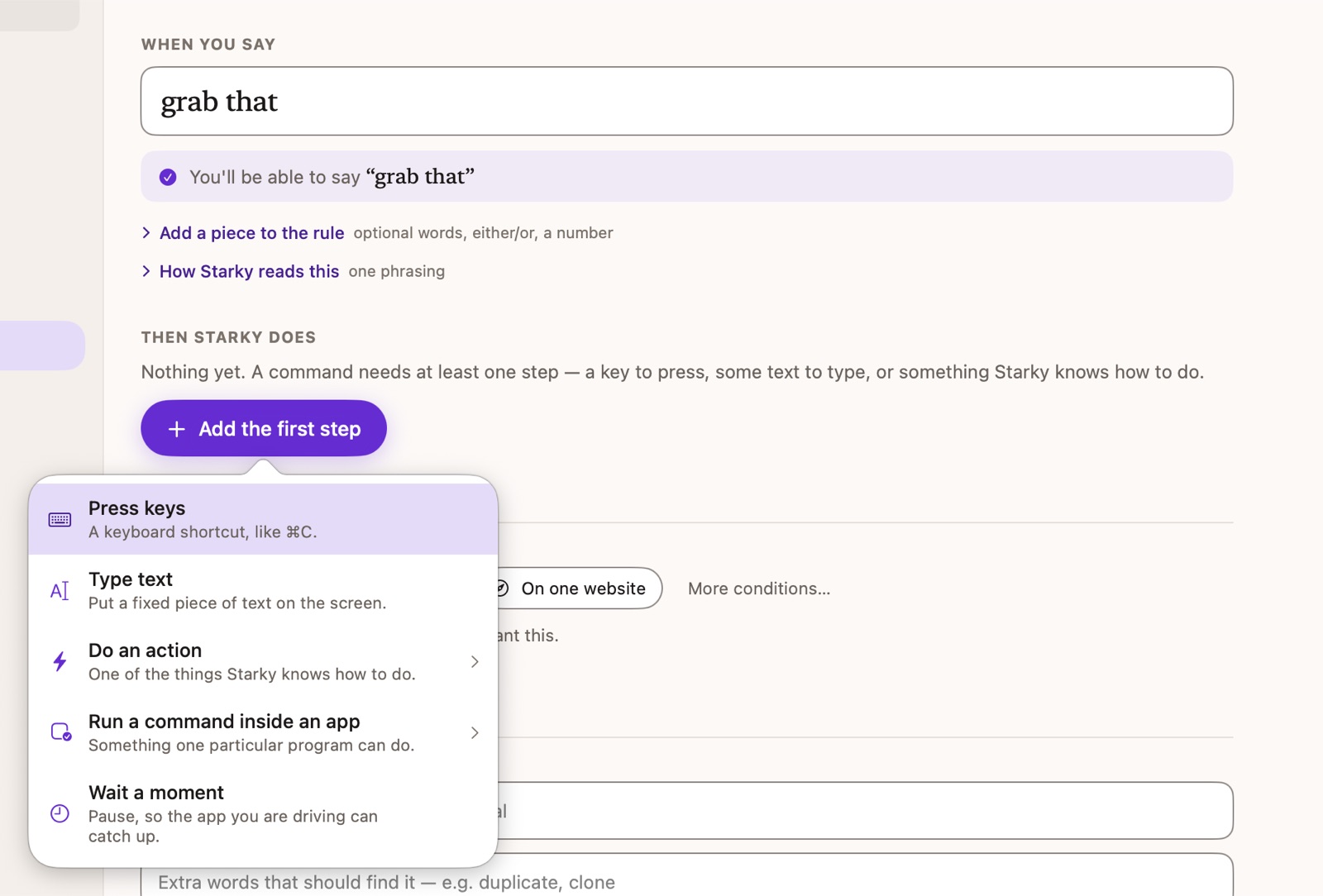Viewport: 1323px width, 896px height.
Task: Click the text 'One of the things Starky knows how to do.'
Action: click(252, 674)
